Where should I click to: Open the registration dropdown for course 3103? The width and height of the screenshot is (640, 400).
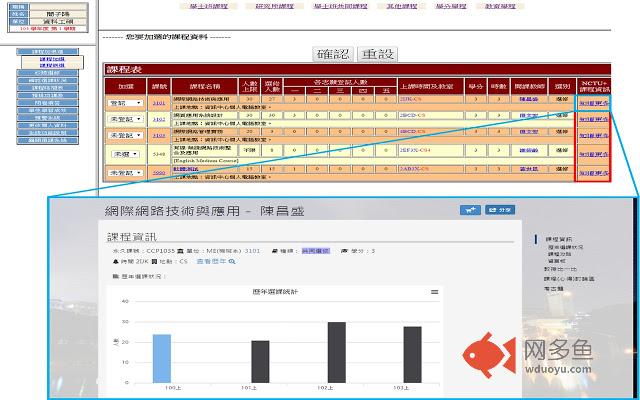tap(126, 135)
